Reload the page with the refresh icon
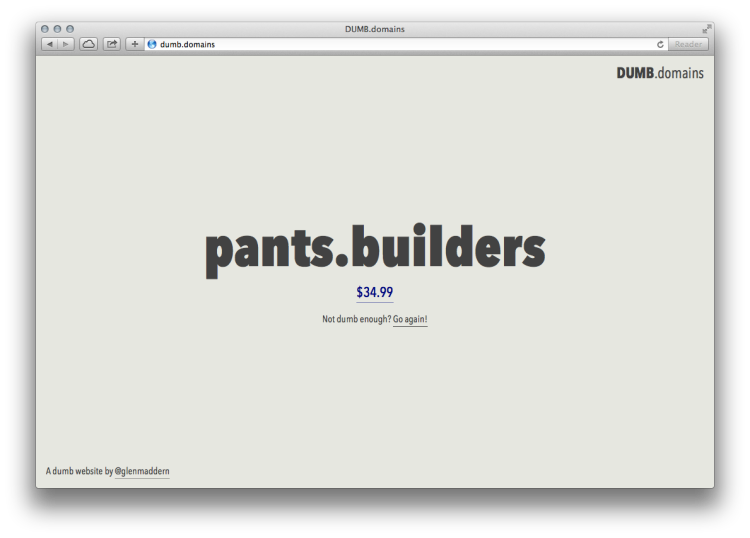Image resolution: width=750 pixels, height=538 pixels. point(660,44)
